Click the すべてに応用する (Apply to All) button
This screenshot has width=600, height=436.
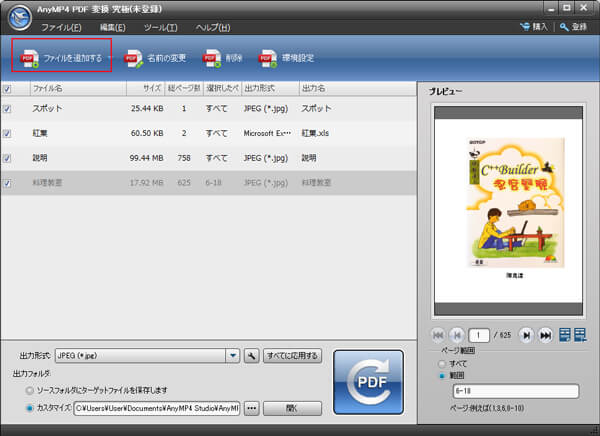click(x=292, y=355)
